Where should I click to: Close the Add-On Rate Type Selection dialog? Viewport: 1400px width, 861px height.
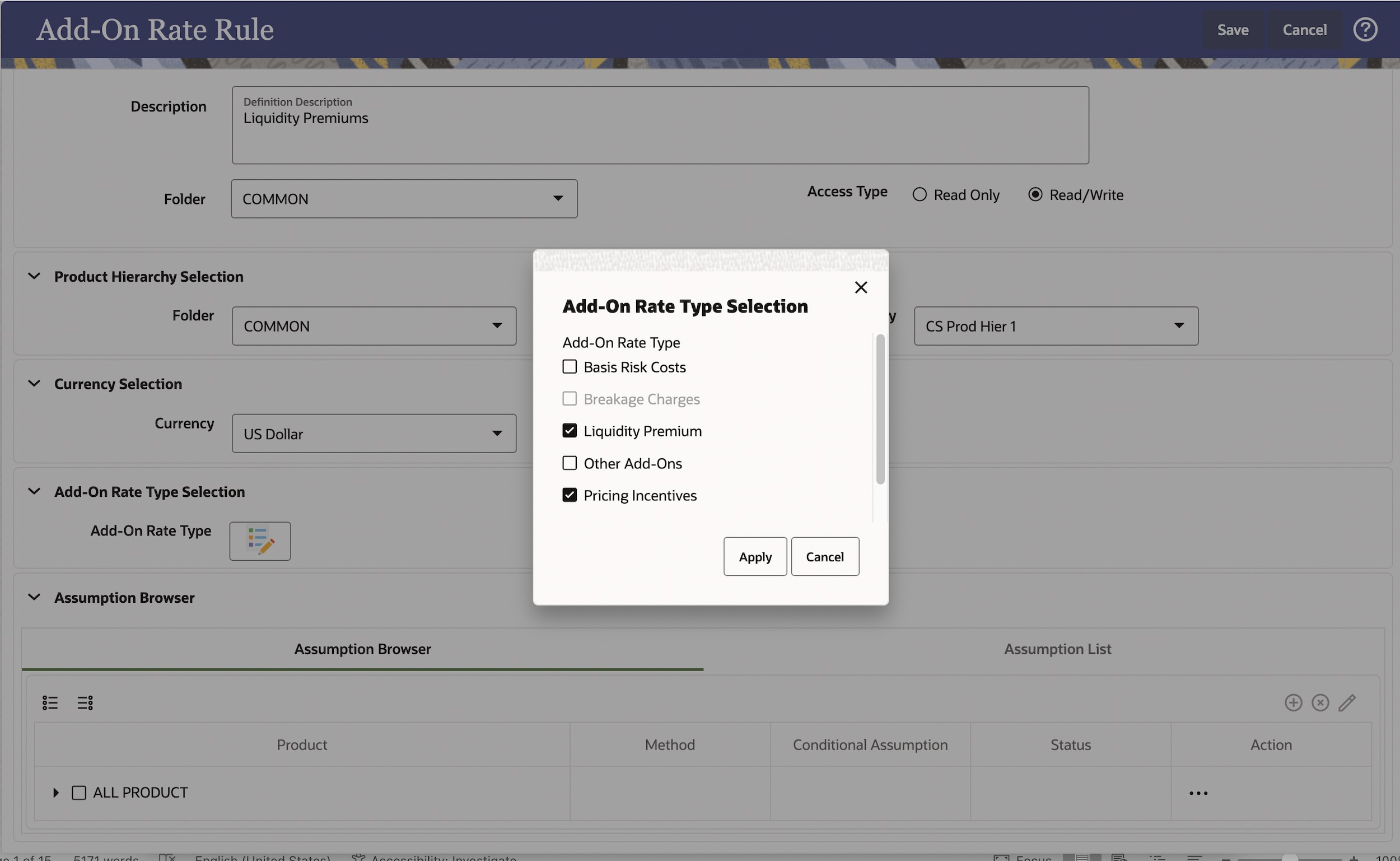861,287
